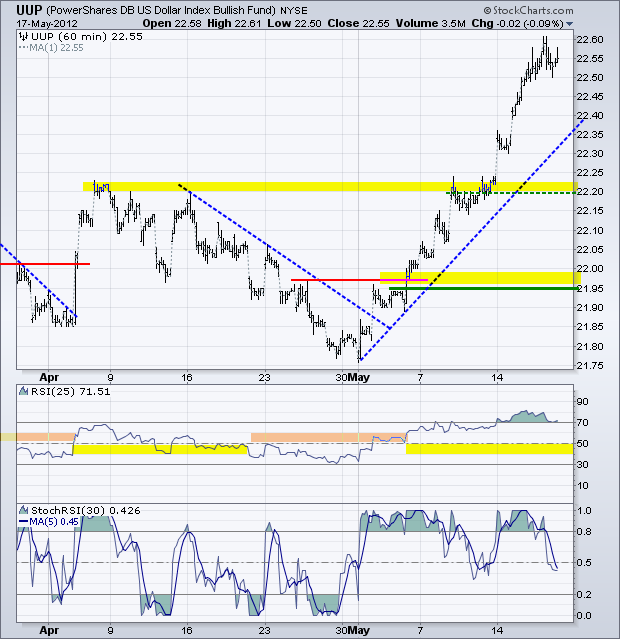The image size is (620, 639).
Task: Click the 1.0 level on the StochRSI axis
Action: (x=584, y=511)
